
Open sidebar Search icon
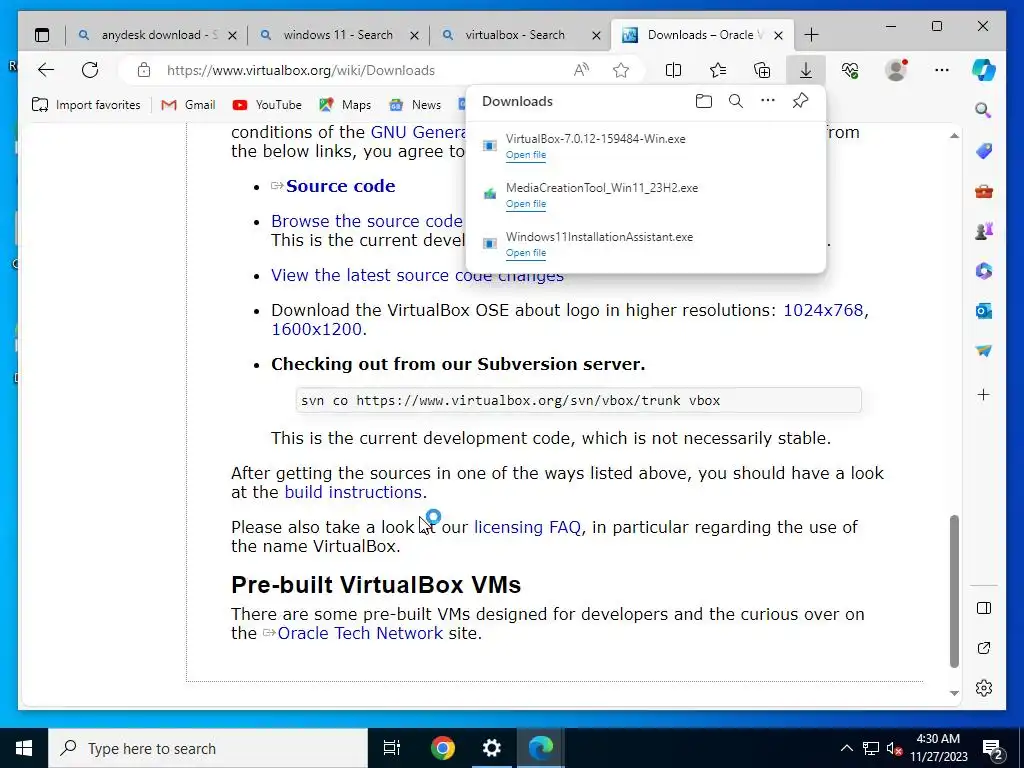tap(984, 110)
